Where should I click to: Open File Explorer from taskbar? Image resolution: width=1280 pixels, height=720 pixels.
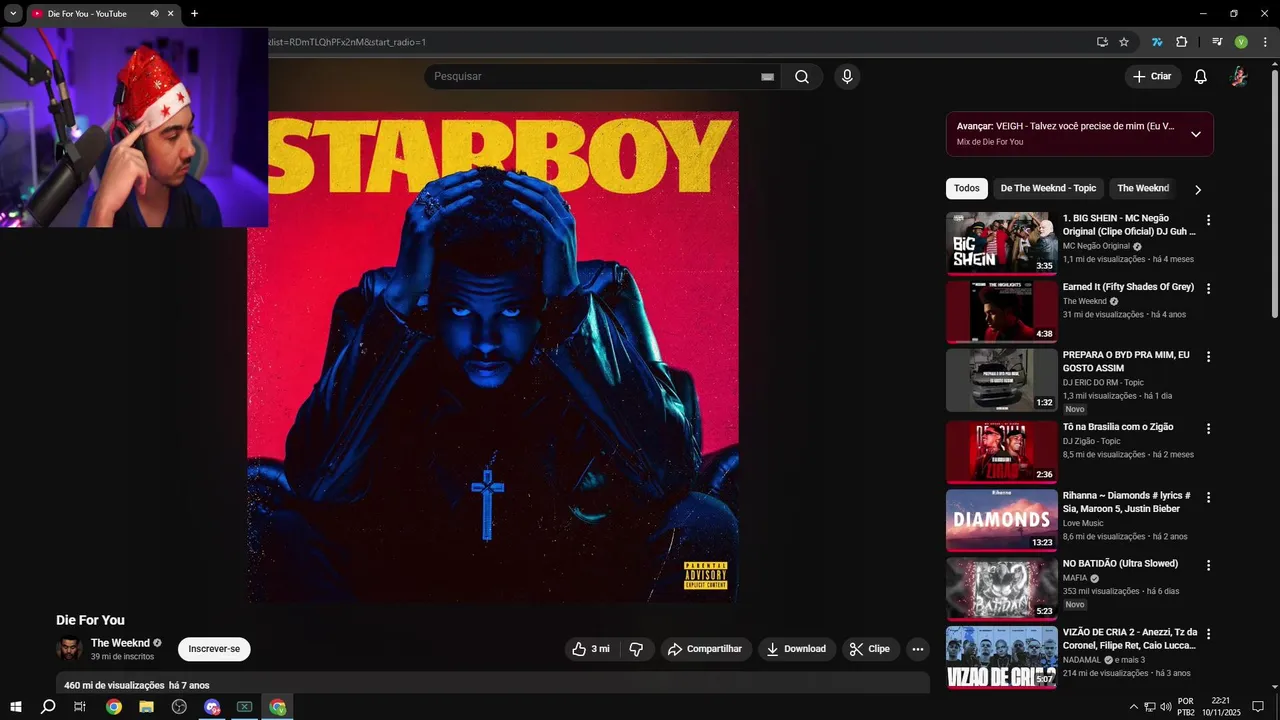(146, 707)
